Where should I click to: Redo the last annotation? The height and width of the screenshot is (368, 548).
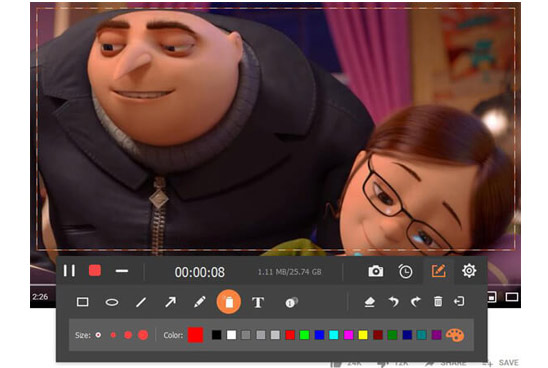pos(415,302)
